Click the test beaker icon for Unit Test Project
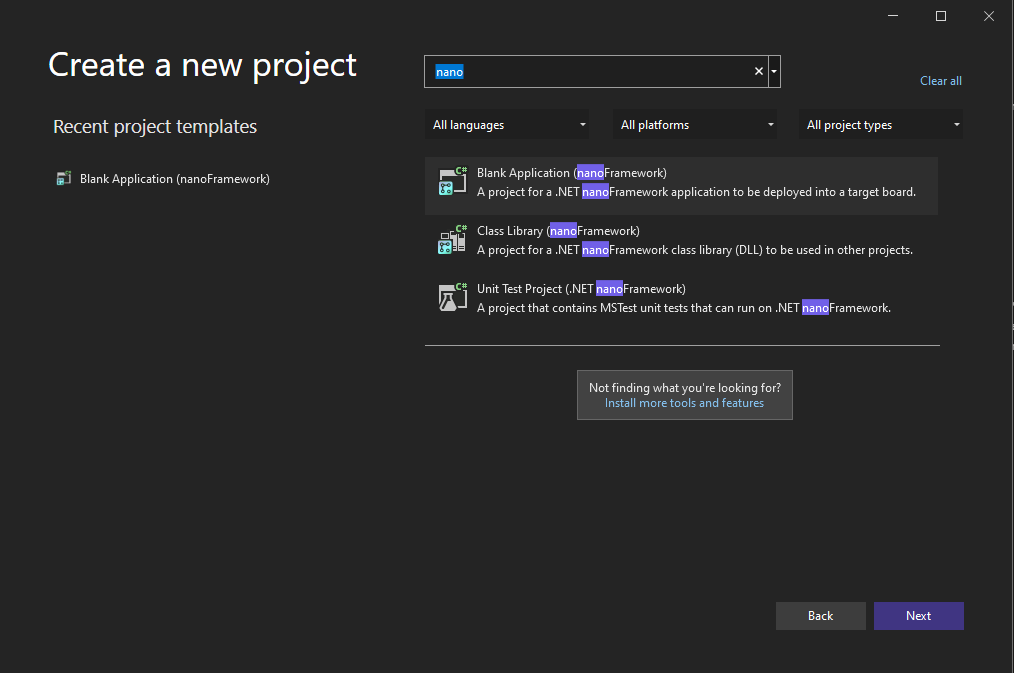The width and height of the screenshot is (1014, 673). (x=452, y=297)
